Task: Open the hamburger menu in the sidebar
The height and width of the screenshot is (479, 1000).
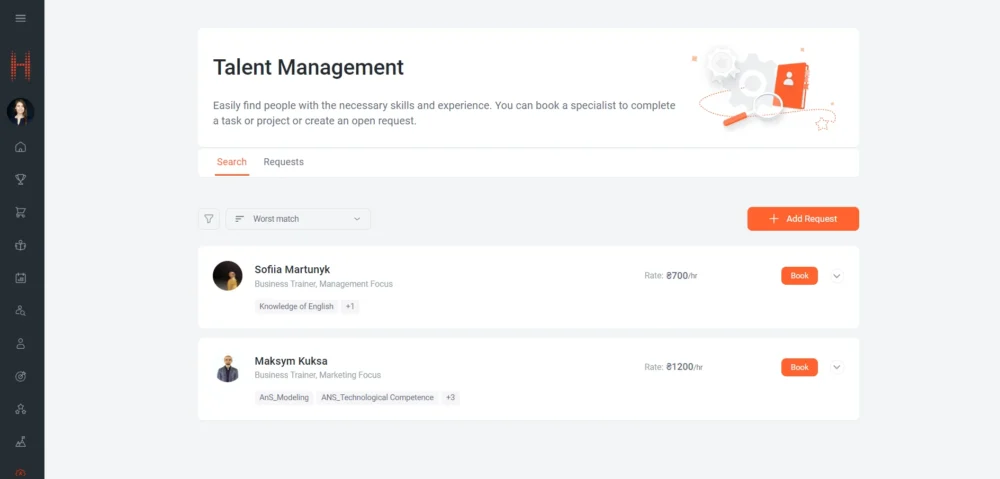Action: 21,18
